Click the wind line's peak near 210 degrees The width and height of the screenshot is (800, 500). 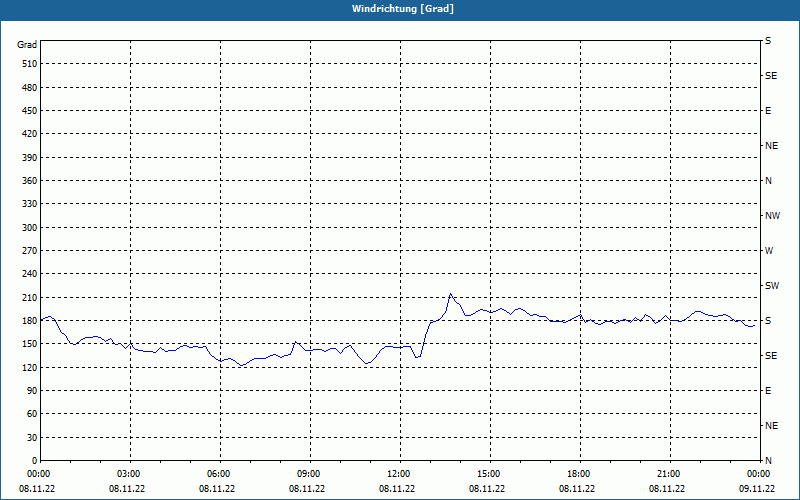pyautogui.click(x=450, y=294)
